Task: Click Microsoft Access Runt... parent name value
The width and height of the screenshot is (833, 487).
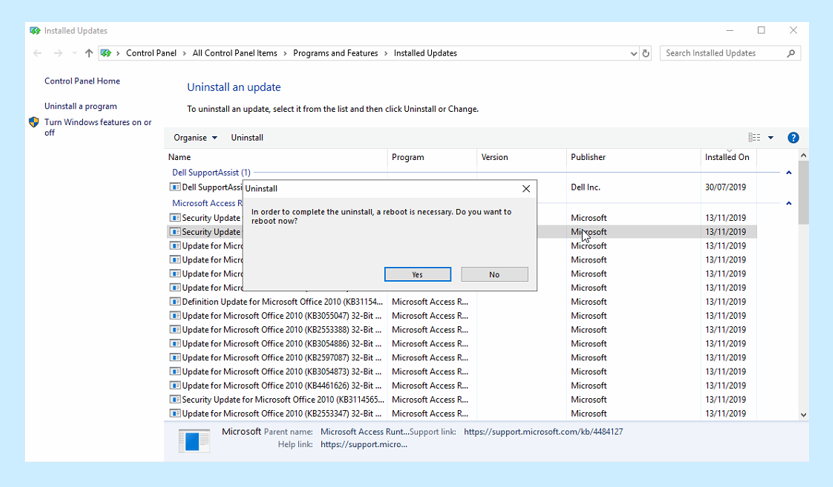Action: point(364,432)
